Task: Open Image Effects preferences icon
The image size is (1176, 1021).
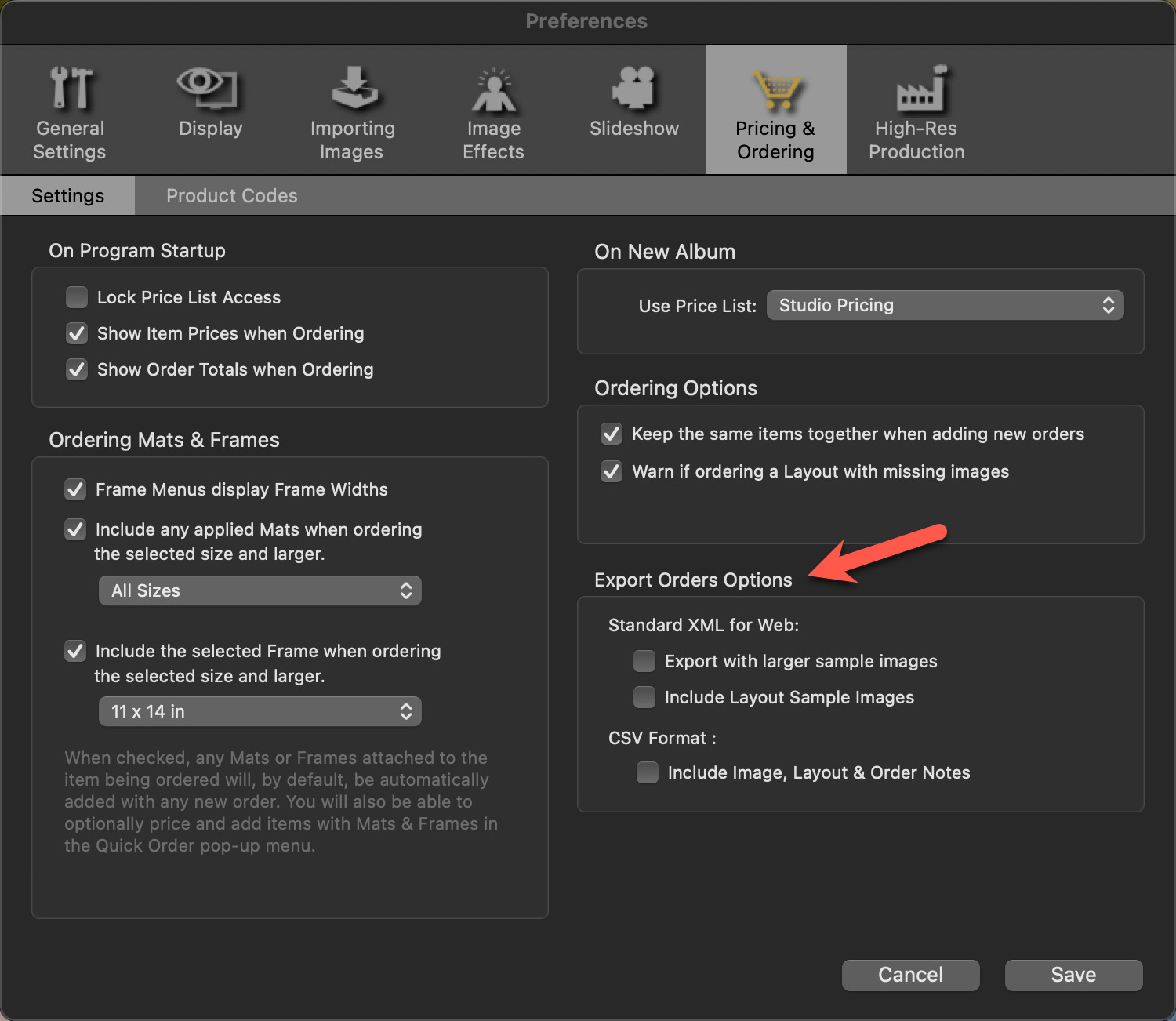Action: [x=493, y=90]
